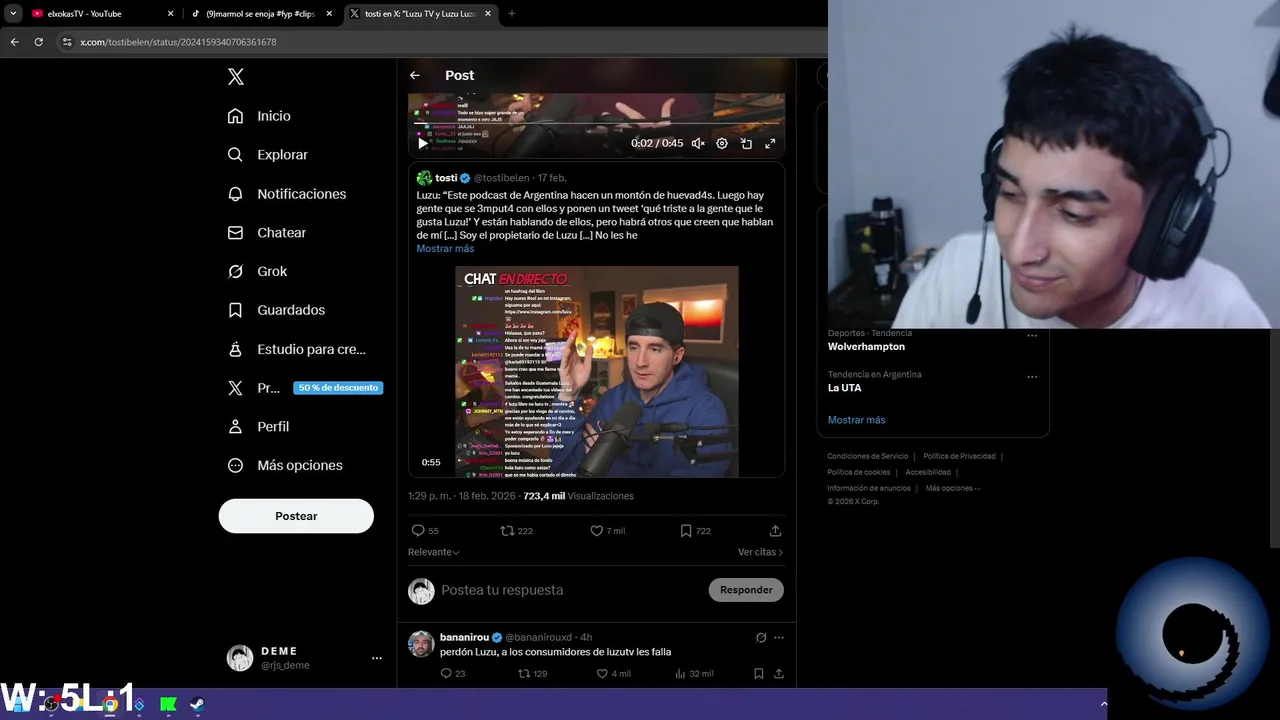This screenshot has height=720, width=1280.
Task: Like bananirou's reply with 4 mil likes
Action: pos(602,674)
